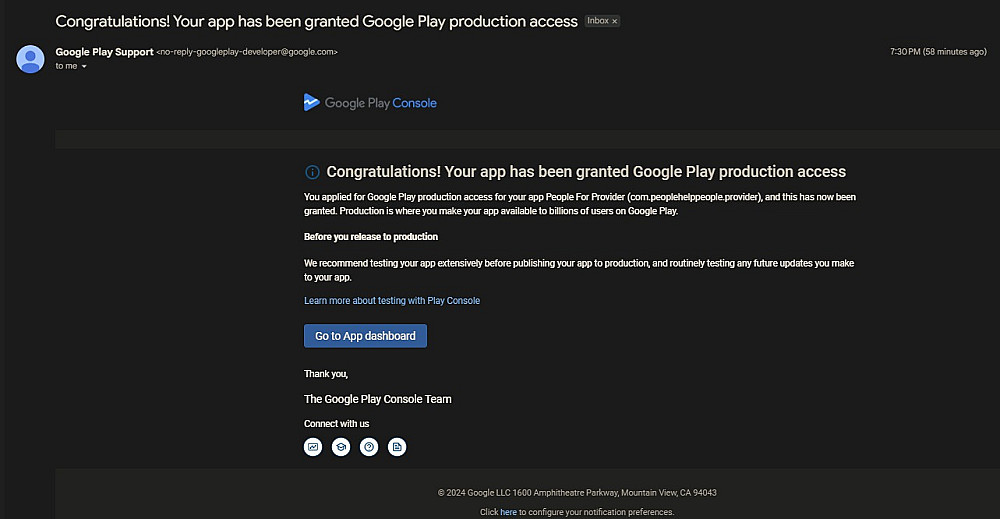The width and height of the screenshot is (1000, 519).
Task: Click 'The Google Play Console Team' signature
Action: click(378, 399)
